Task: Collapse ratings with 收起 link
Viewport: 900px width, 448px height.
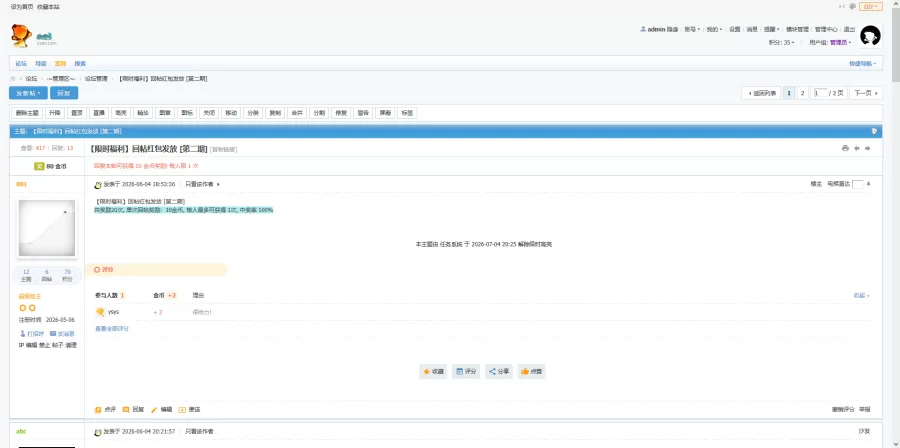Action: 861,295
